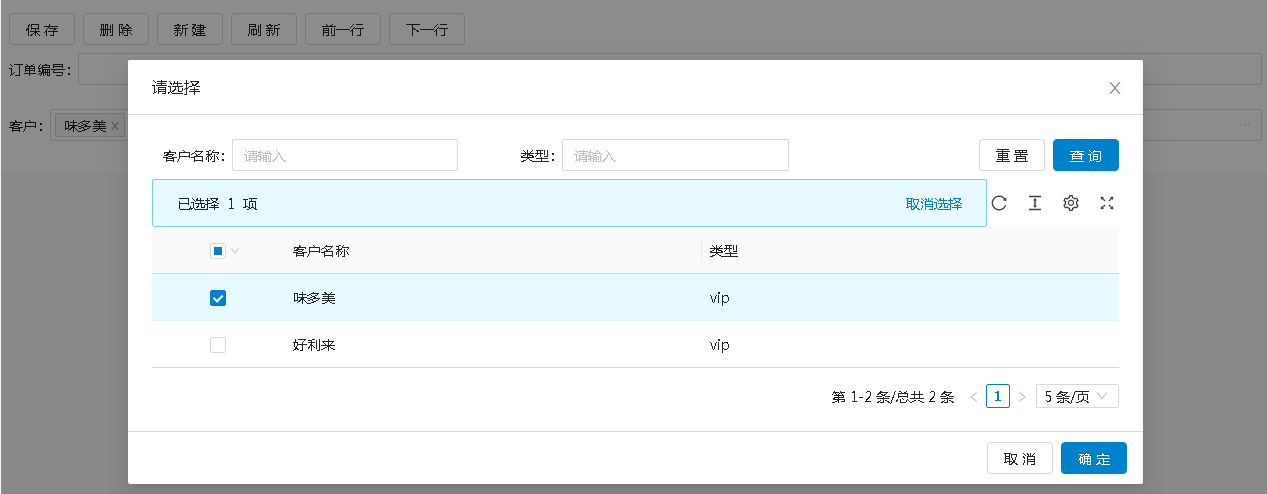Screen dimensions: 1267x494
Task: Open the 5 条/页 page size dropdown
Action: click(x=1077, y=397)
